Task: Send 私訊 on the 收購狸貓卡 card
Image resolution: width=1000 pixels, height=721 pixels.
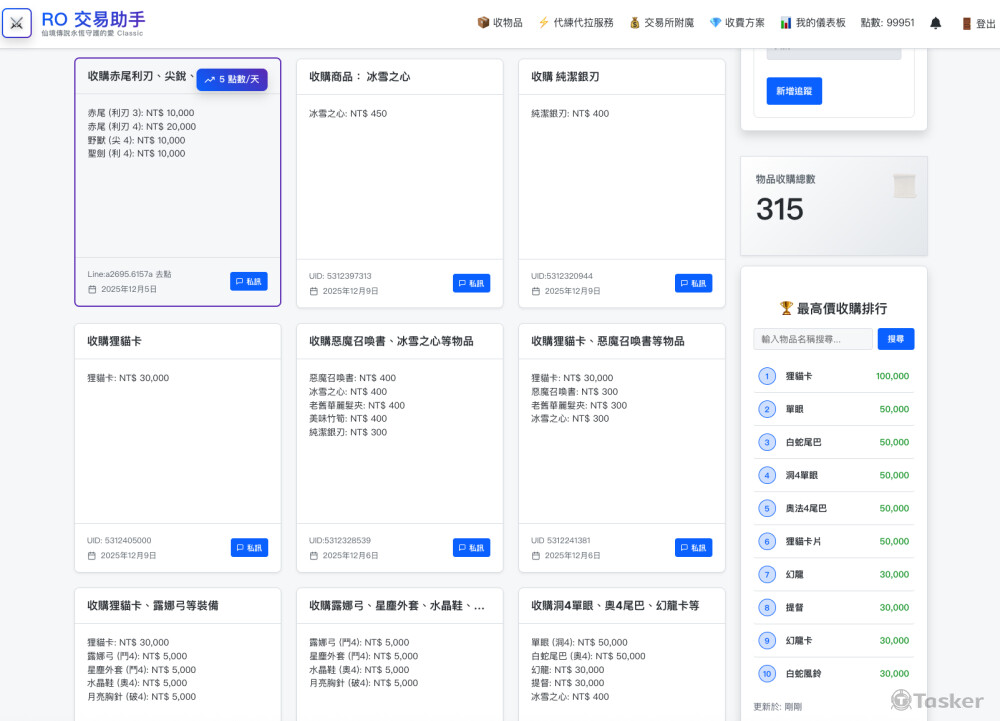Action: (249, 548)
